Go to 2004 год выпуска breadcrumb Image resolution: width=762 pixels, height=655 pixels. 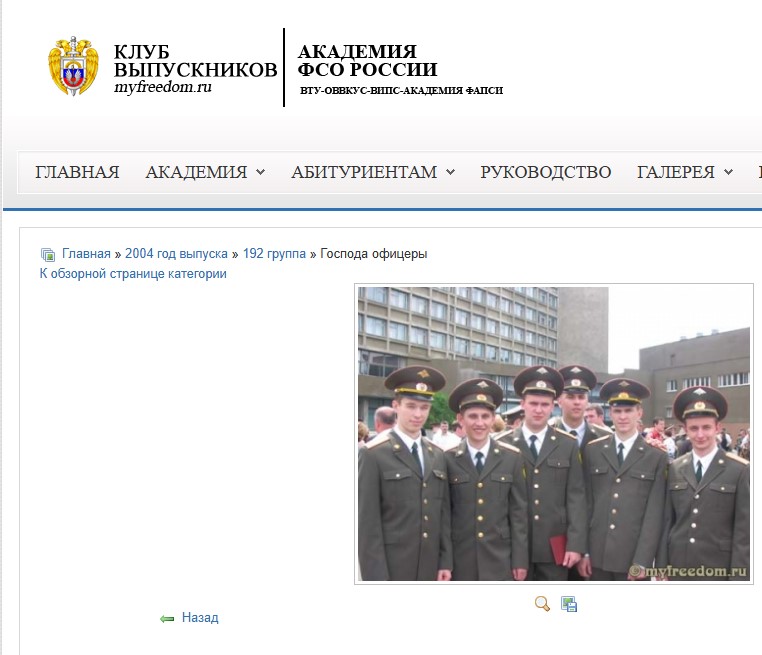(176, 254)
